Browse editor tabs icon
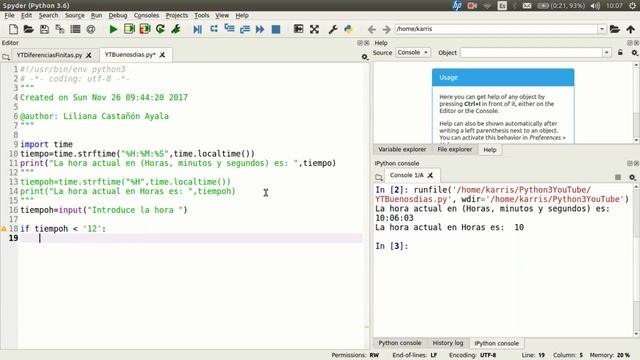The height and width of the screenshot is (360, 640). pos(6,57)
